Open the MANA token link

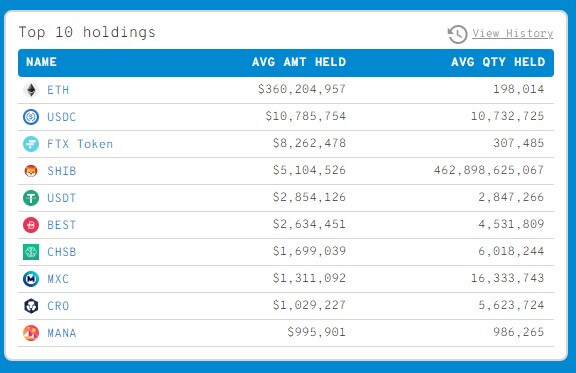62,333
